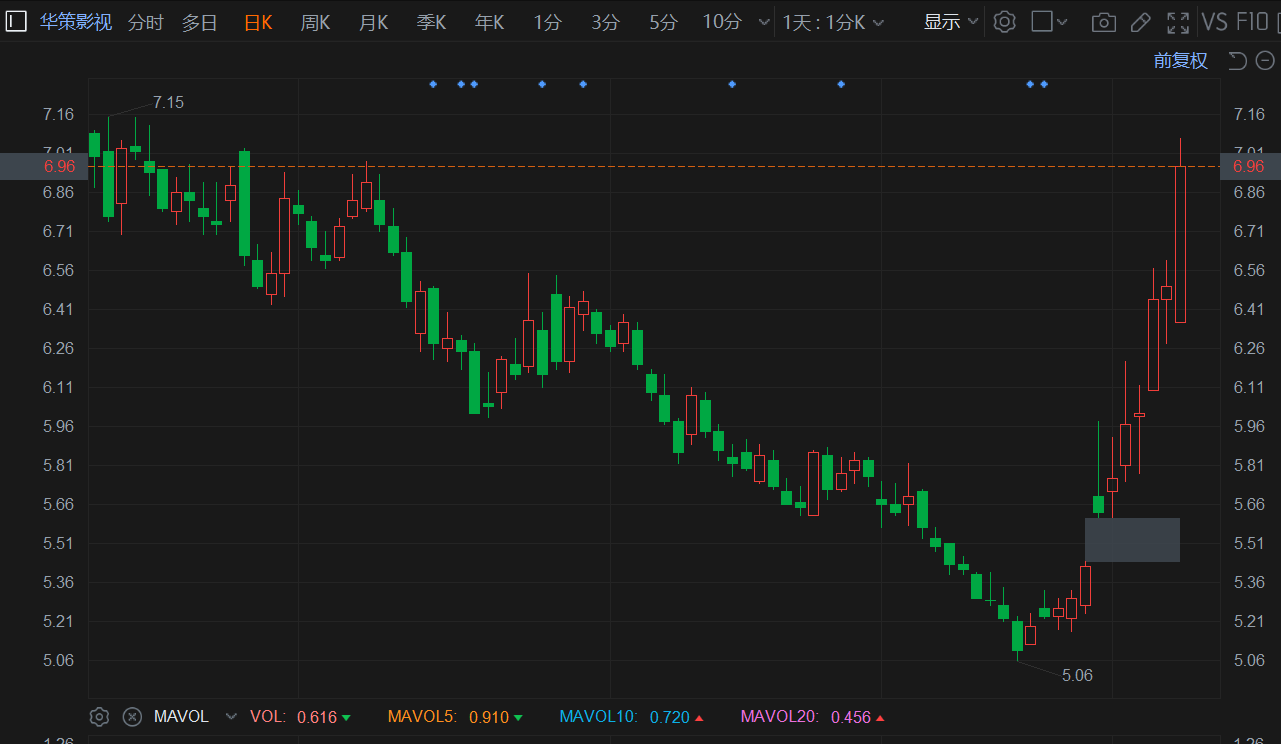Remove the MAVOL indicator with X icon
This screenshot has height=744, width=1281.
pos(132,717)
